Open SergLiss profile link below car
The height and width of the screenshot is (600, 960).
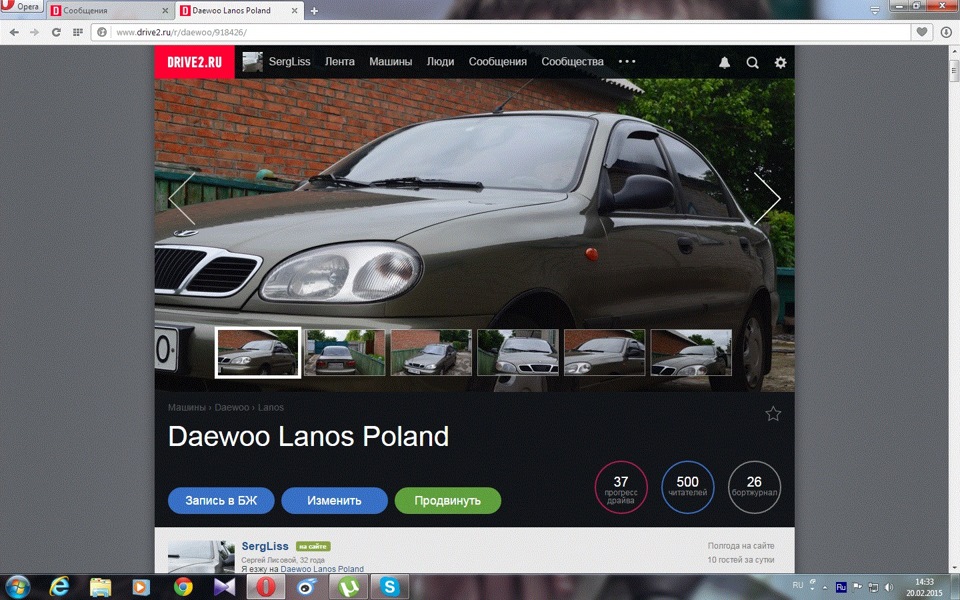pyautogui.click(x=264, y=546)
